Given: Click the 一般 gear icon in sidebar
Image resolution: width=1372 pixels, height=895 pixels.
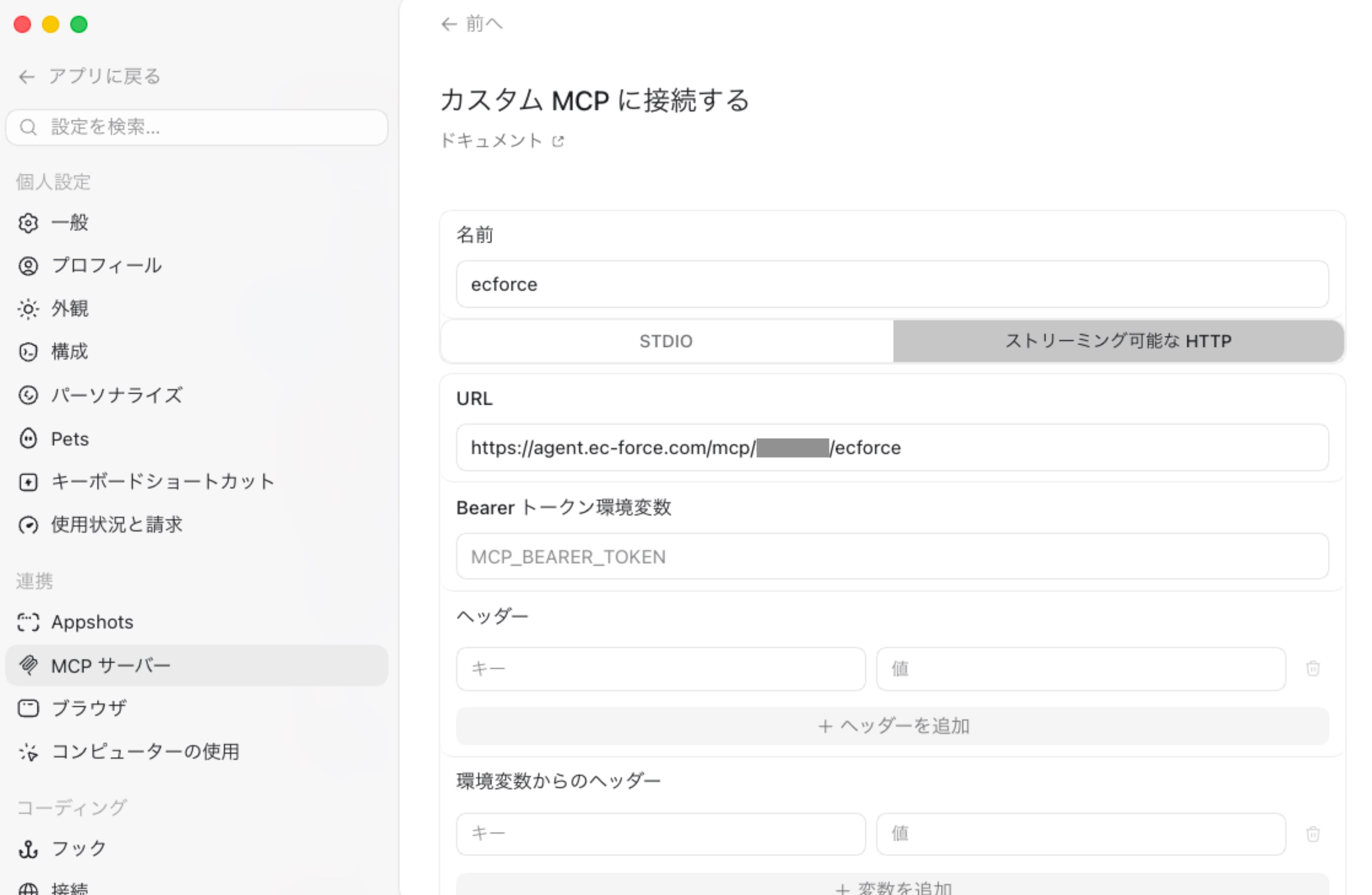Looking at the screenshot, I should pyautogui.click(x=28, y=223).
